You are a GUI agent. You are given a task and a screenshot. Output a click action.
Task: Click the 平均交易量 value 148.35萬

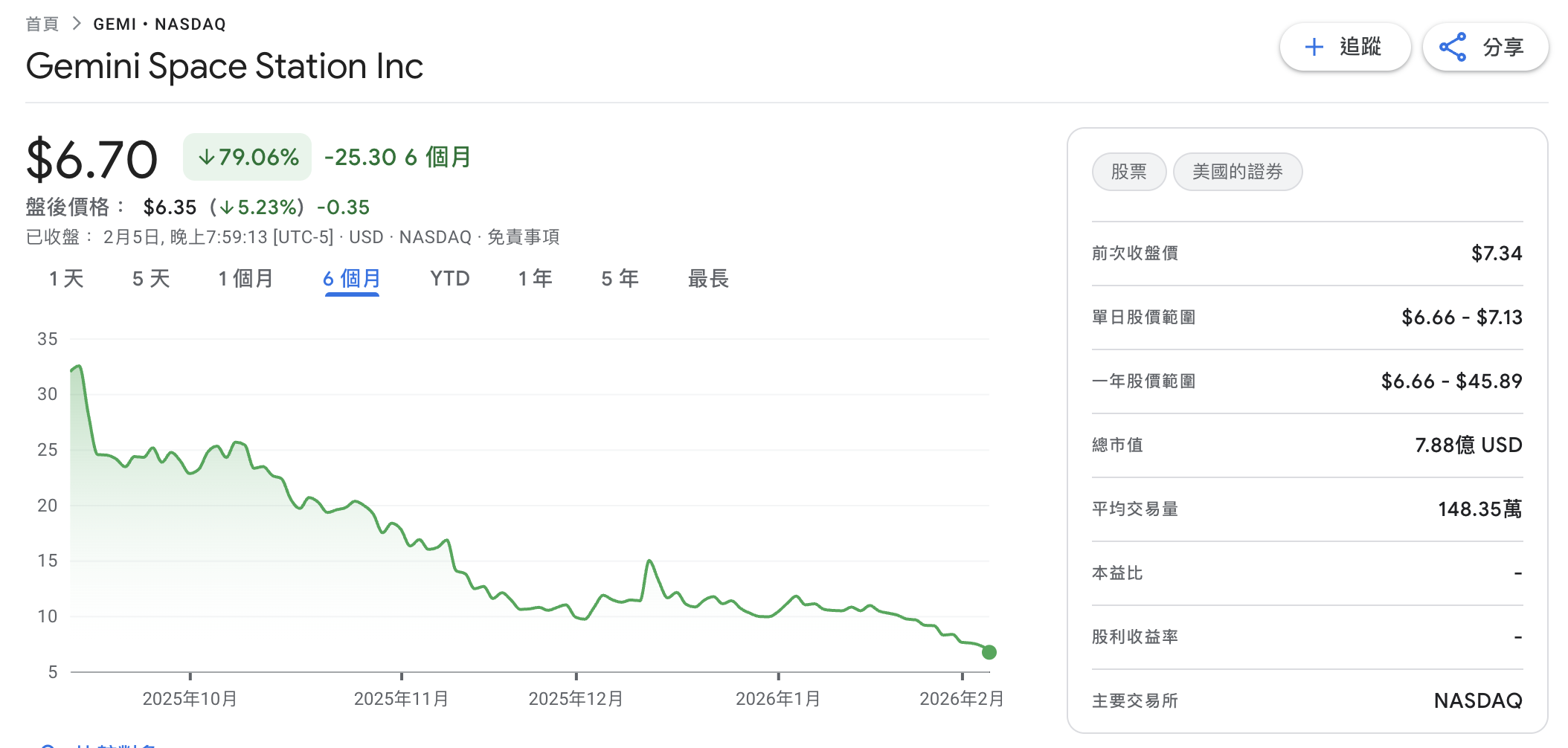[x=1479, y=509]
